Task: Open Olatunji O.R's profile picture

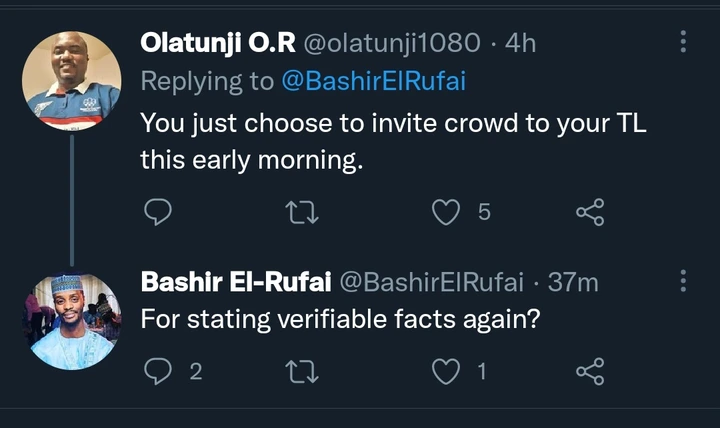Action: coord(71,81)
